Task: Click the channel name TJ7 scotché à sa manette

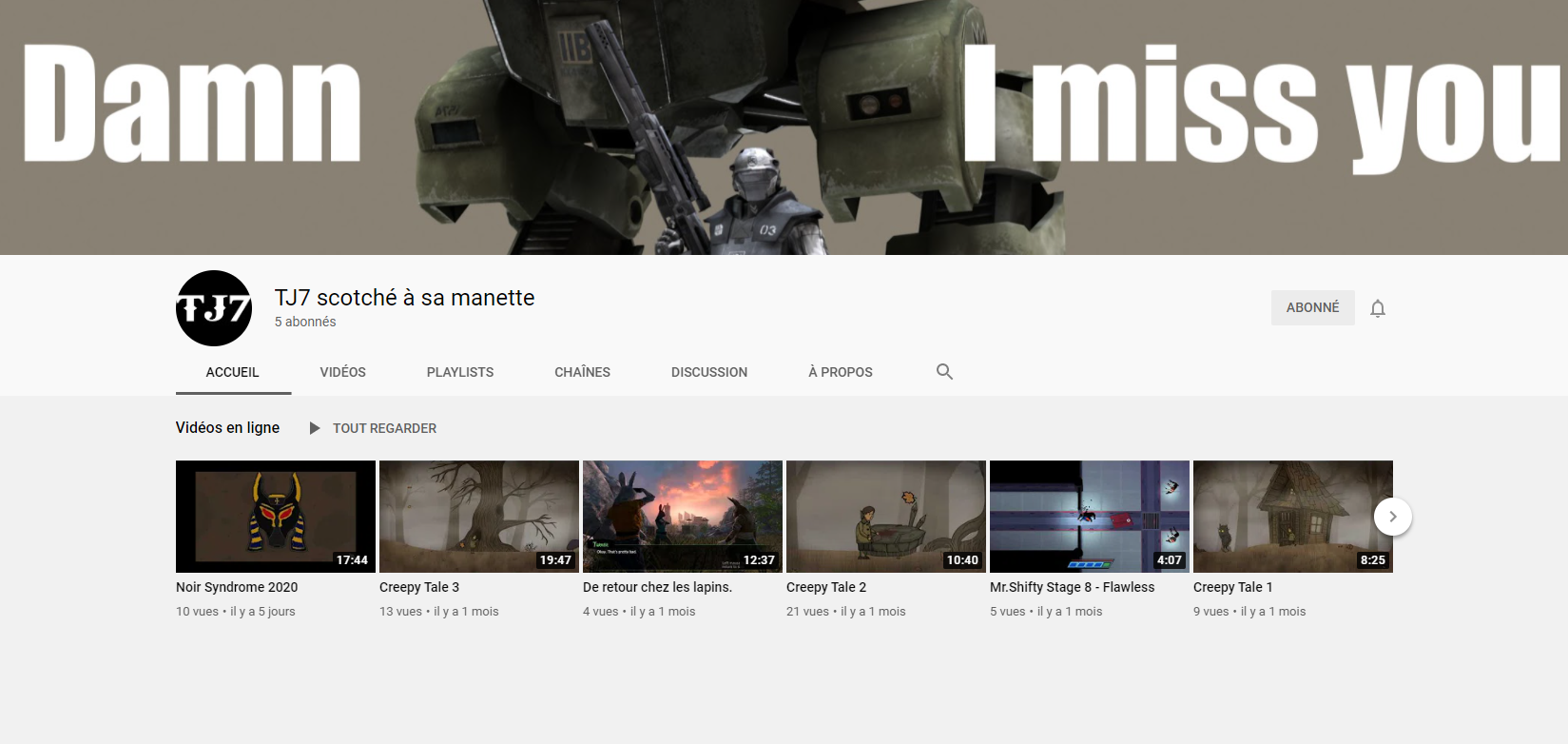Action: [x=405, y=298]
